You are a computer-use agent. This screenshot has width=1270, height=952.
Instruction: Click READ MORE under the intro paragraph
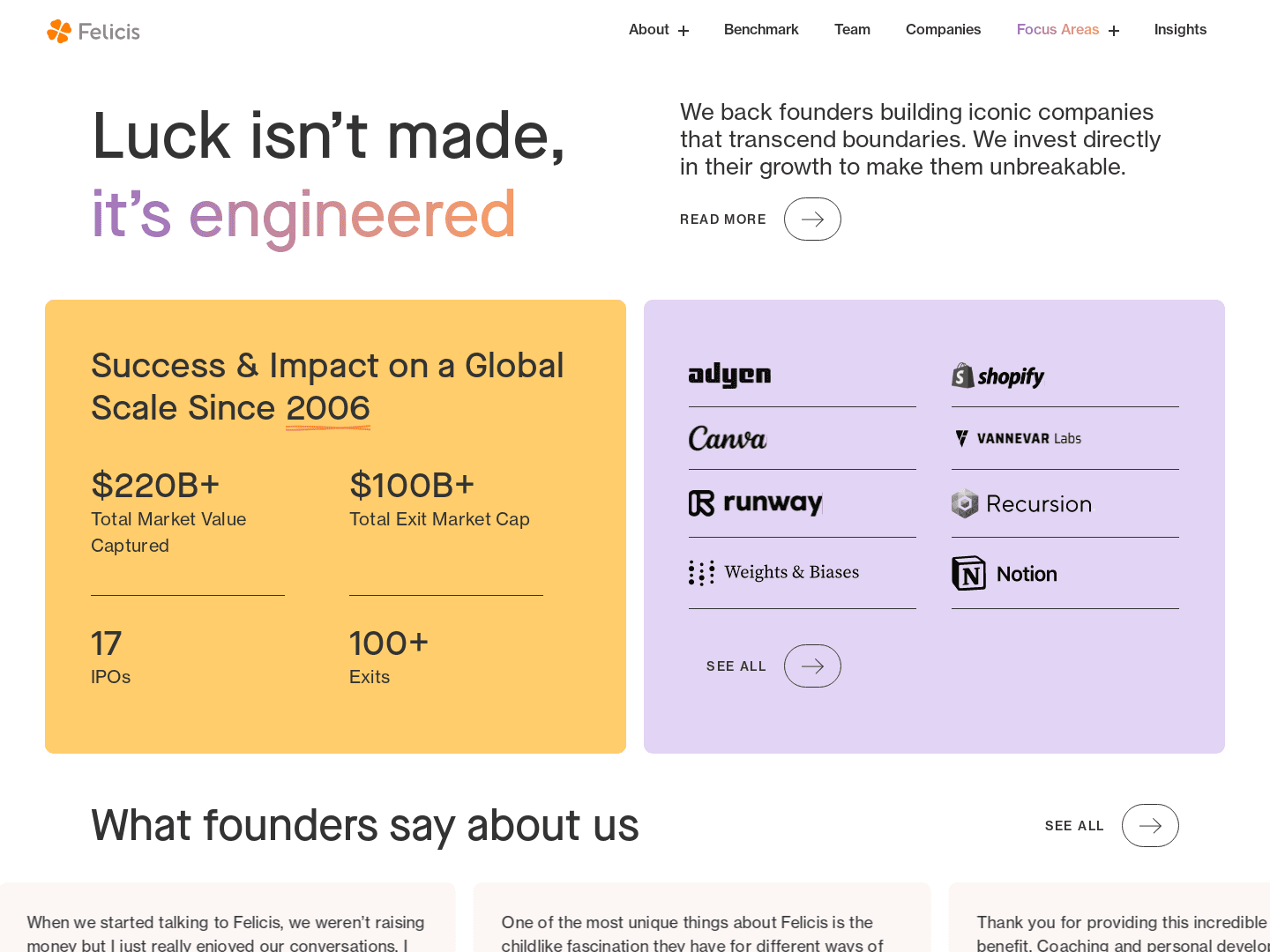(723, 219)
